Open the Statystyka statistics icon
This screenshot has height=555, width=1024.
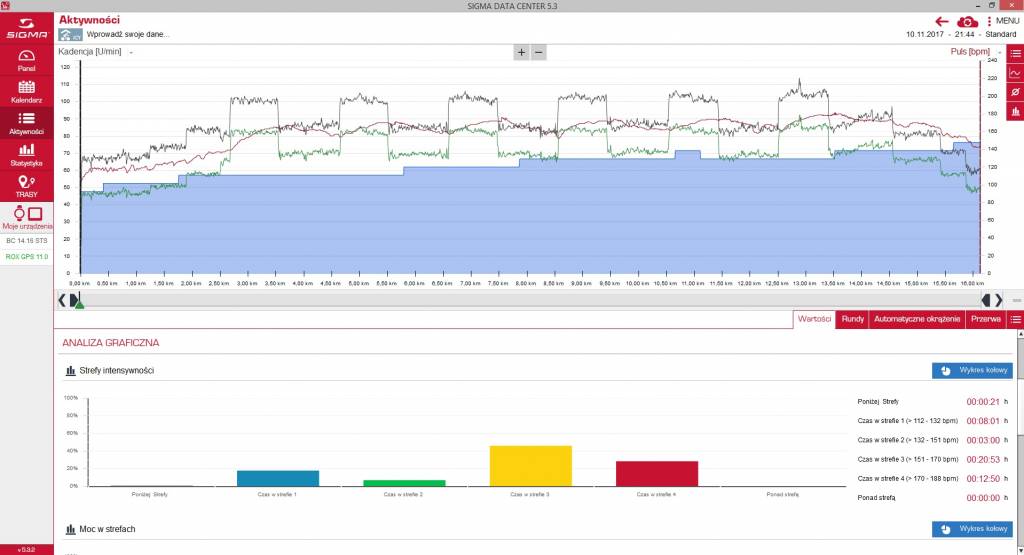(x=26, y=155)
